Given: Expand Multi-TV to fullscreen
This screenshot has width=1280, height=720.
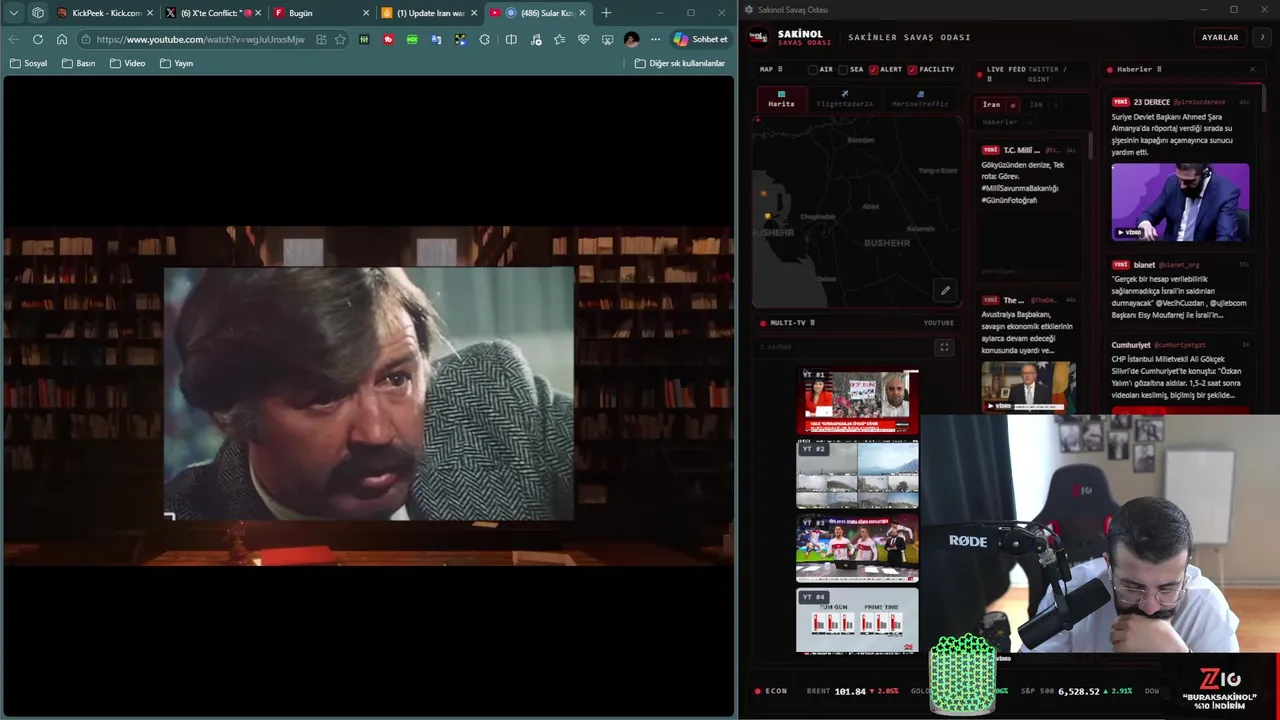Looking at the screenshot, I should pos(943,347).
